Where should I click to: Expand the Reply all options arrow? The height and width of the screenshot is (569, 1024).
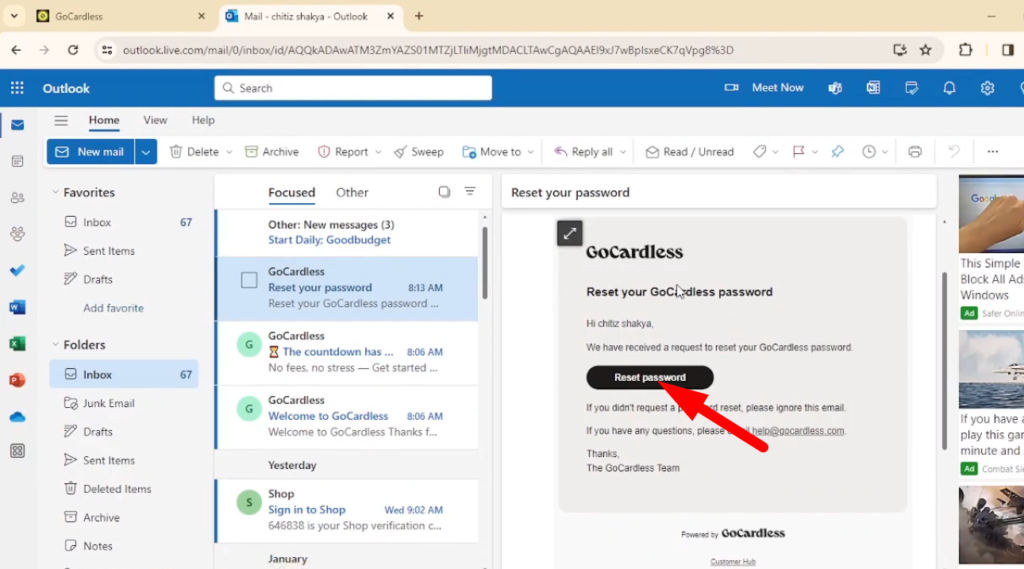click(x=623, y=152)
